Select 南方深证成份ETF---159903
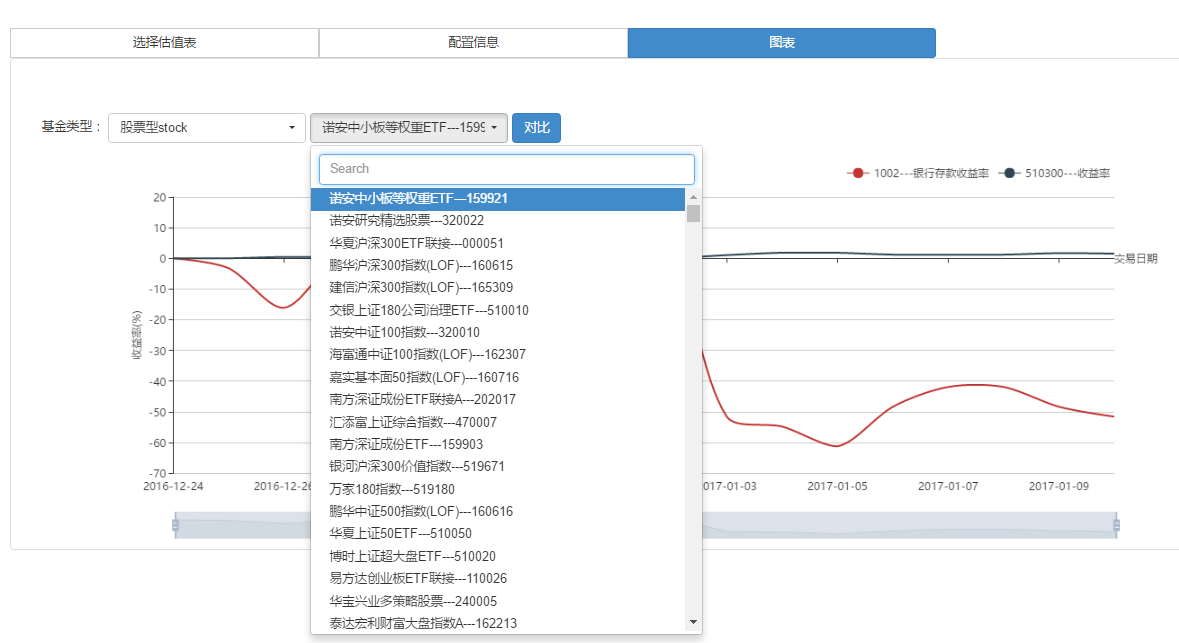 pyautogui.click(x=498, y=444)
